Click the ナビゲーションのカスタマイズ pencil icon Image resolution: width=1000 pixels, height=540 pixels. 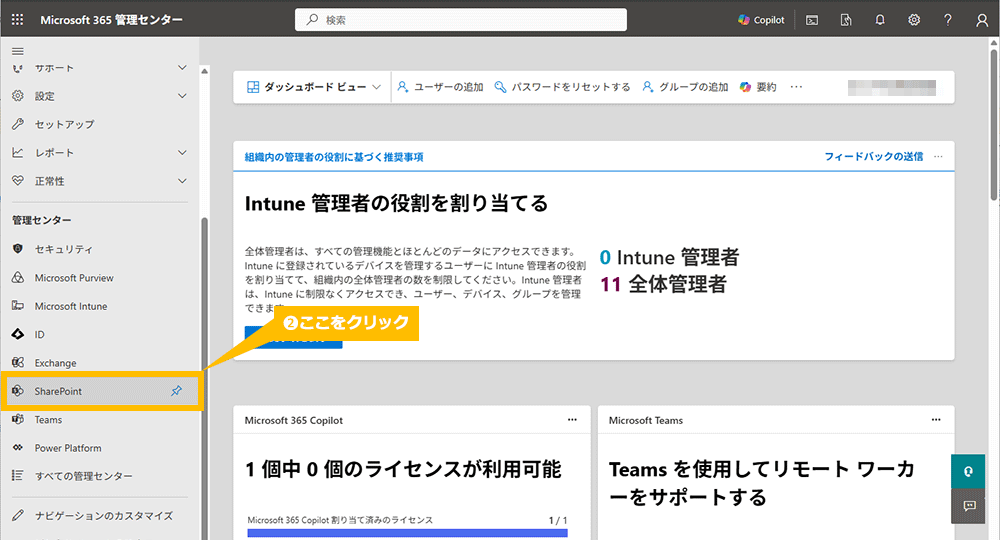coord(18,515)
